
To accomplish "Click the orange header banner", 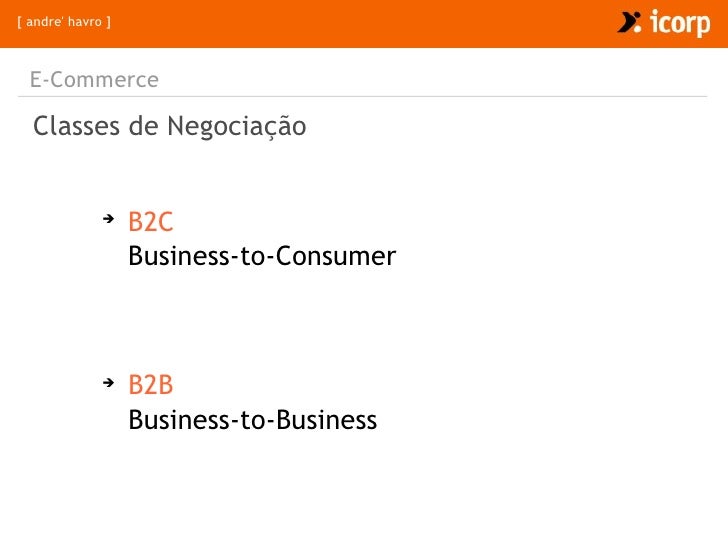I will tap(364, 24).
